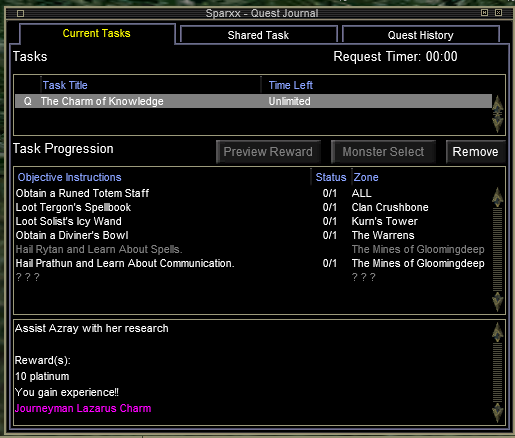
Task: Click description pane scroll up arrow
Action: [x=498, y=332]
